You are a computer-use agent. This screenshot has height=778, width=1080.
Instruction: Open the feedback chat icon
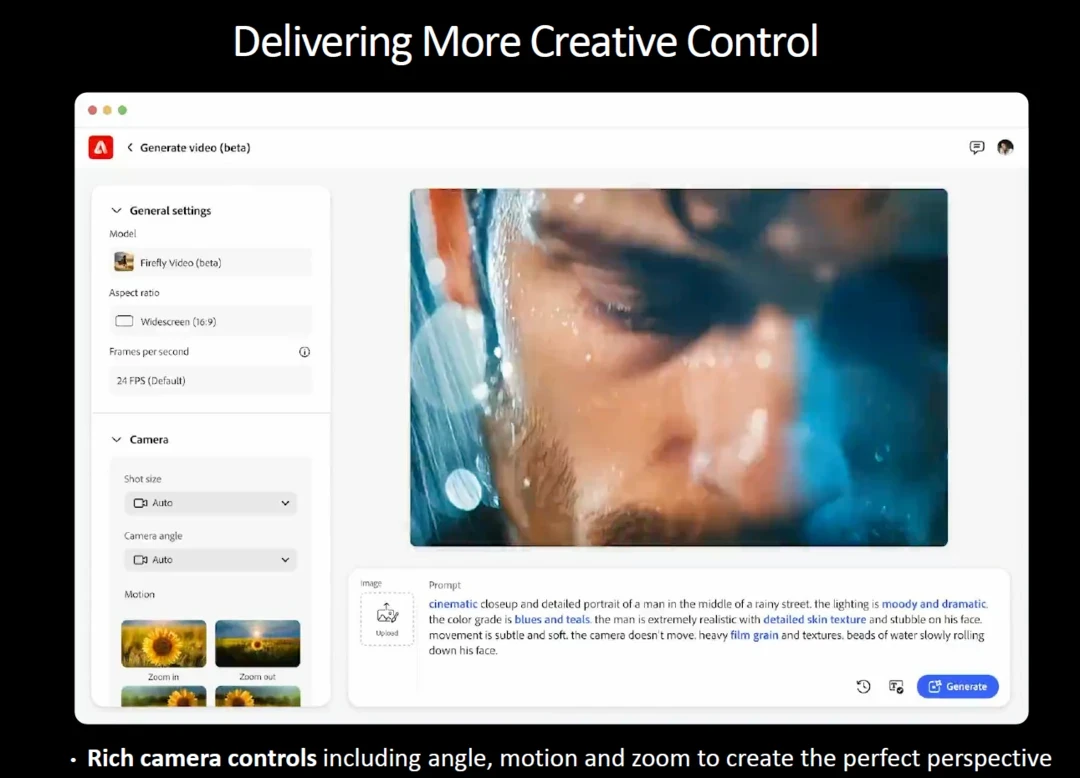click(976, 147)
